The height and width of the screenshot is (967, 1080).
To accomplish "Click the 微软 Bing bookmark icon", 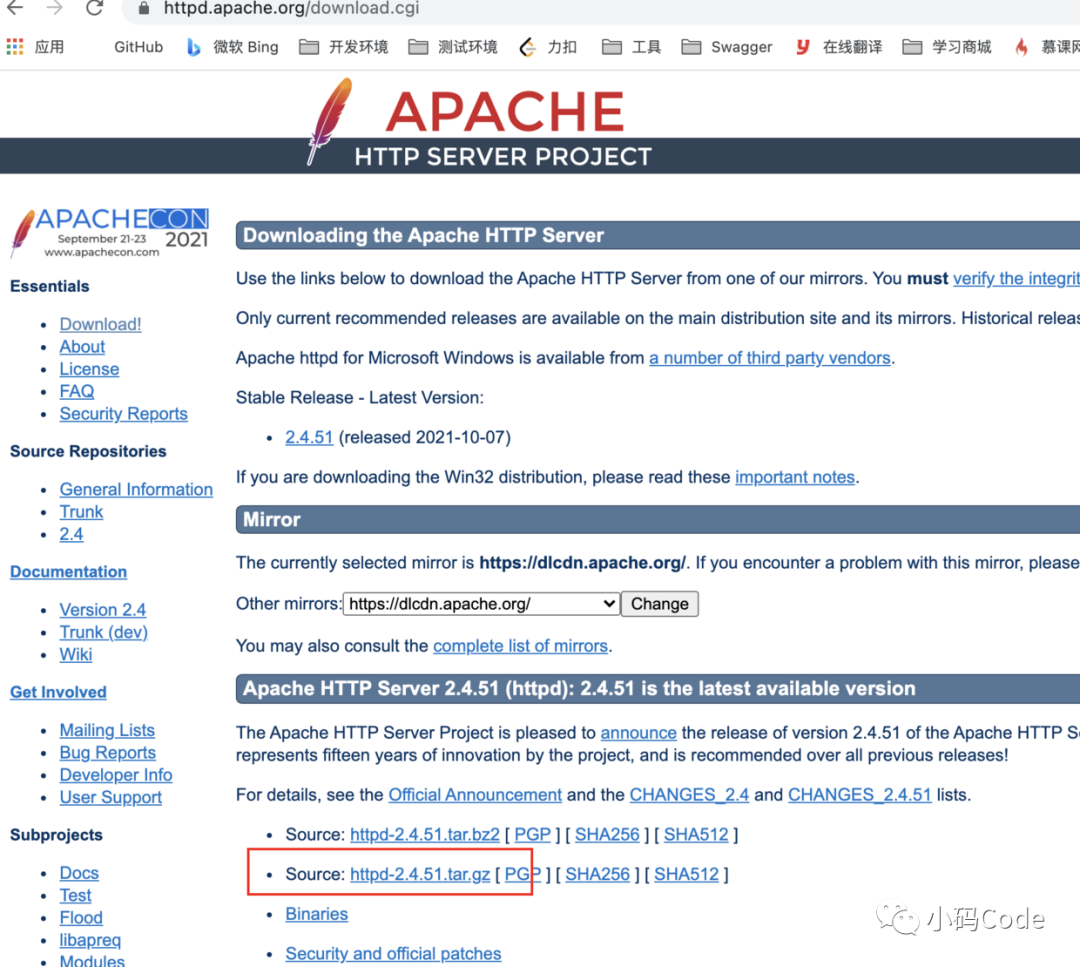I will tap(193, 46).
